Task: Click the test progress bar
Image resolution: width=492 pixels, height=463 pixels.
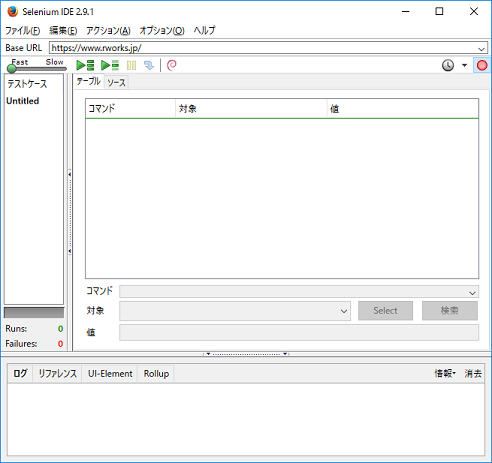Action: click(x=34, y=313)
